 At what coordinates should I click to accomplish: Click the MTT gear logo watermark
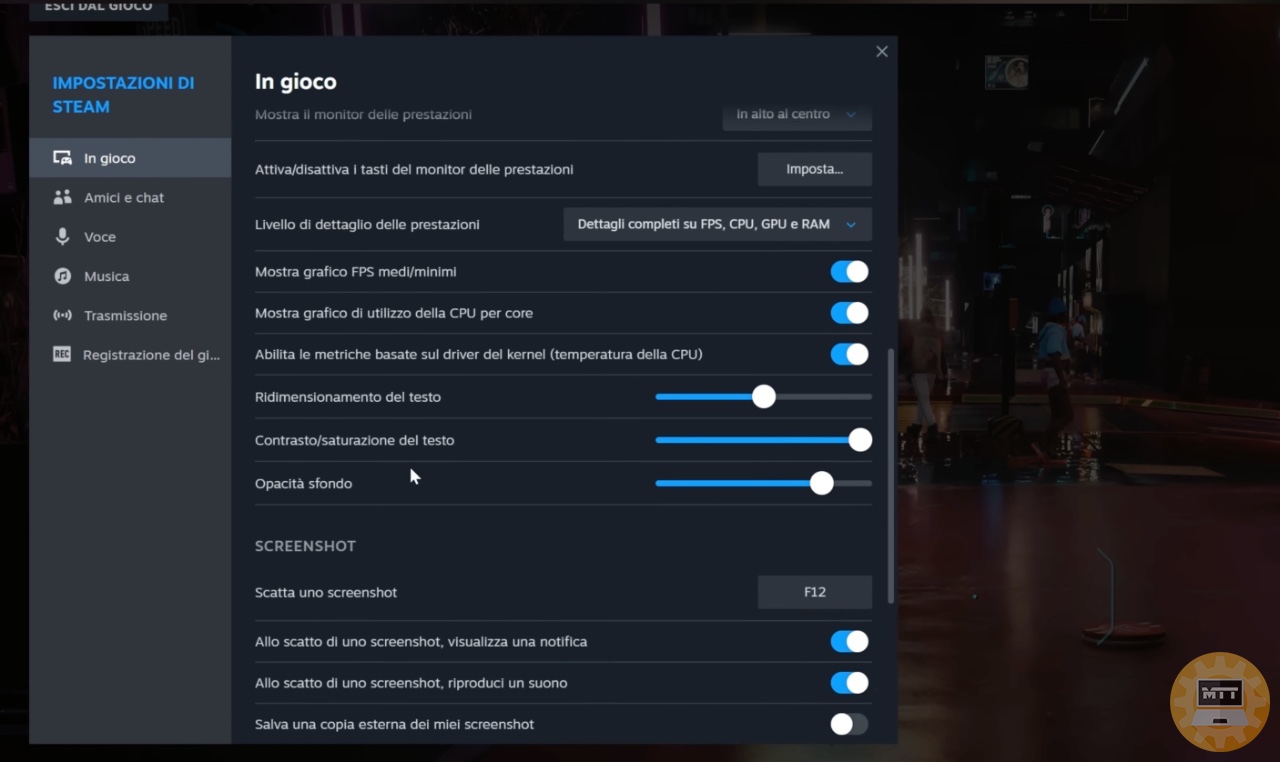click(1219, 701)
